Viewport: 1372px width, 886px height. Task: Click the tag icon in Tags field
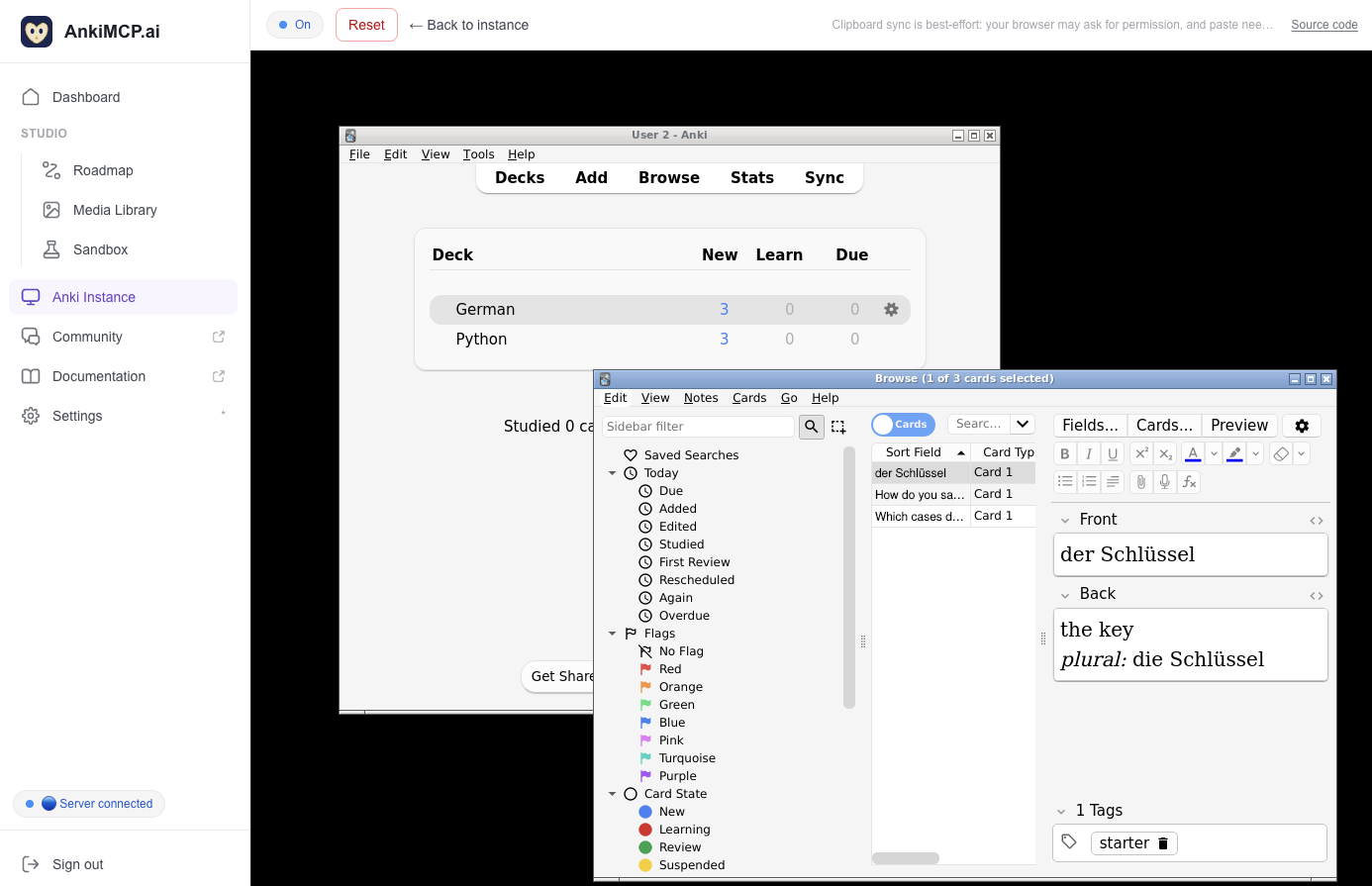(1069, 841)
